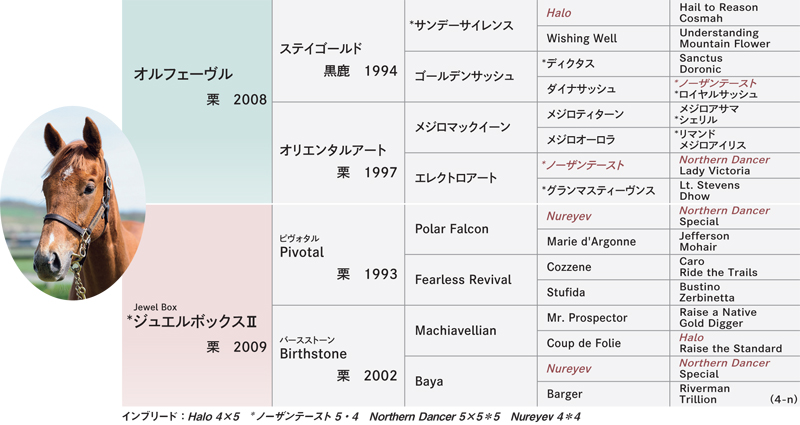This screenshot has height=425, width=800.
Task: Click Hail to Reason ancestor name
Action: pyautogui.click(x=718, y=7)
